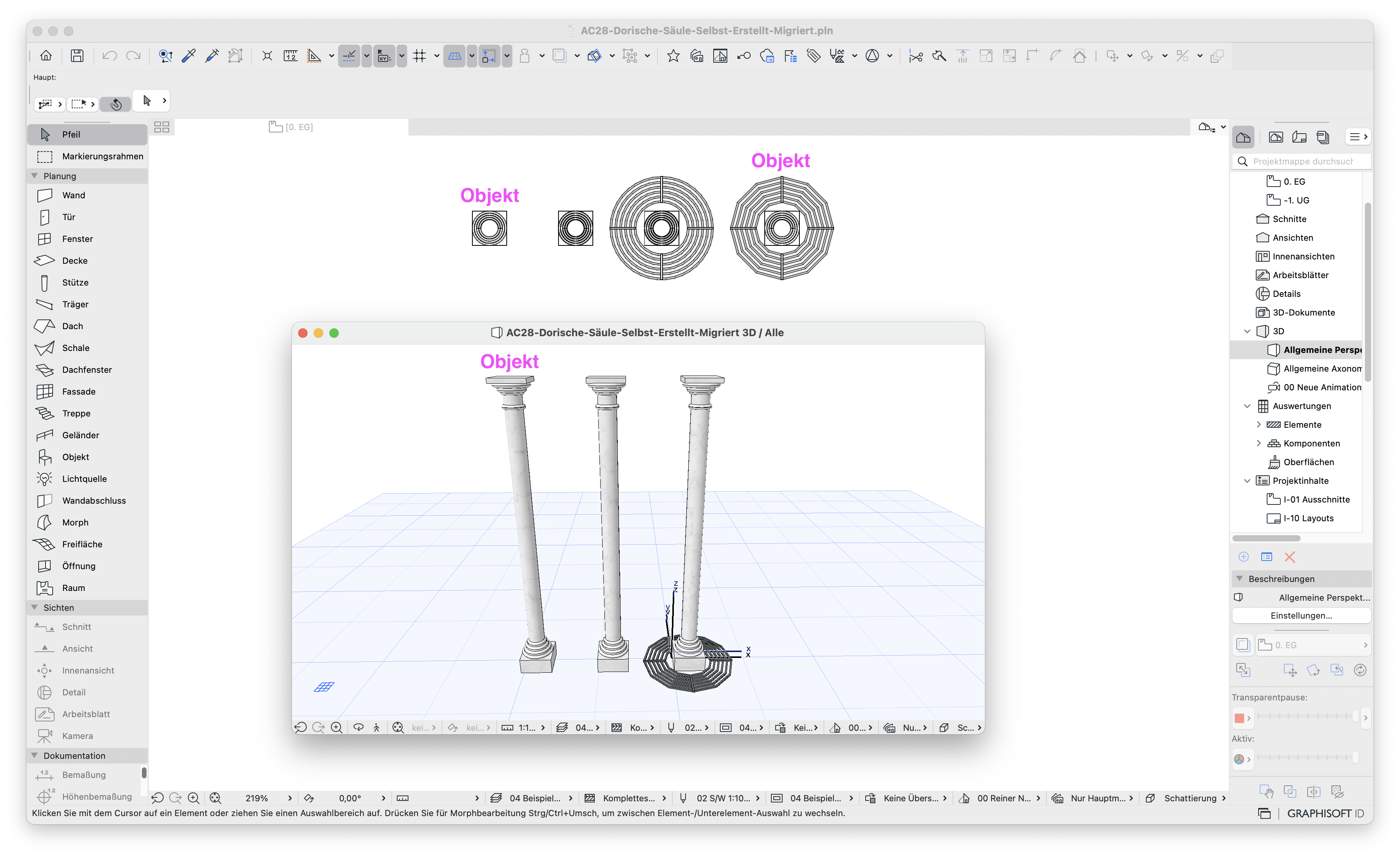
Task: Click the axe split tool icon
Action: (939, 56)
